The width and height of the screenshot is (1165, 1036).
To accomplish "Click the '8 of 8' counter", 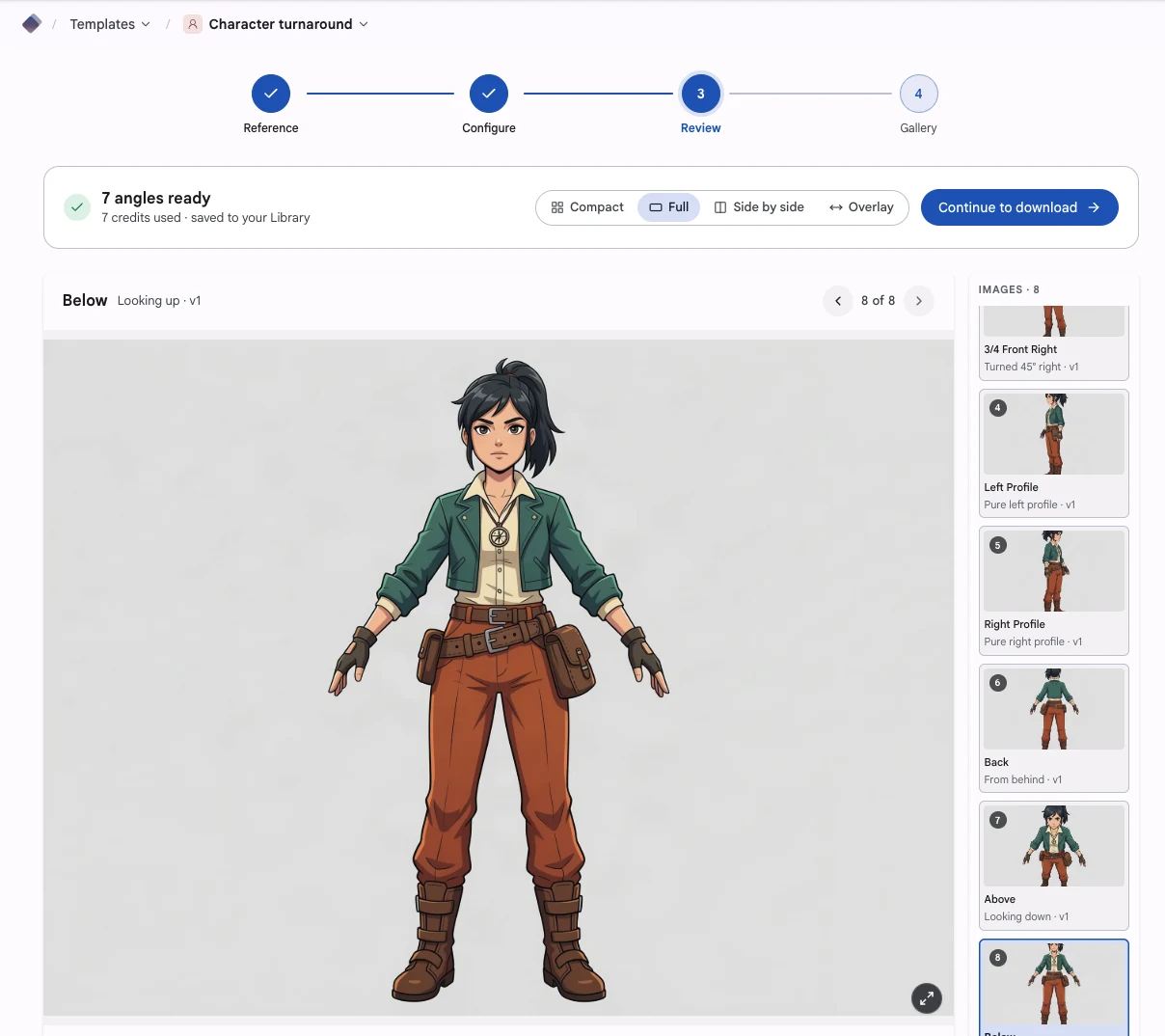I will click(878, 301).
